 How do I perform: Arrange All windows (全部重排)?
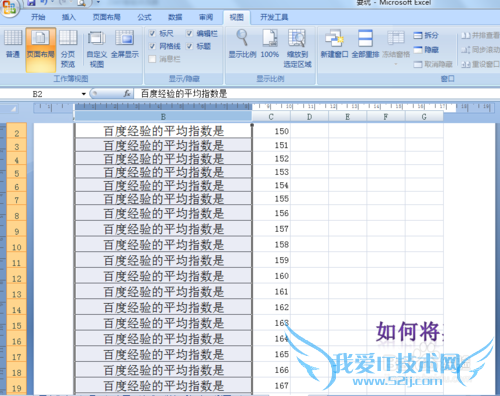tap(365, 44)
